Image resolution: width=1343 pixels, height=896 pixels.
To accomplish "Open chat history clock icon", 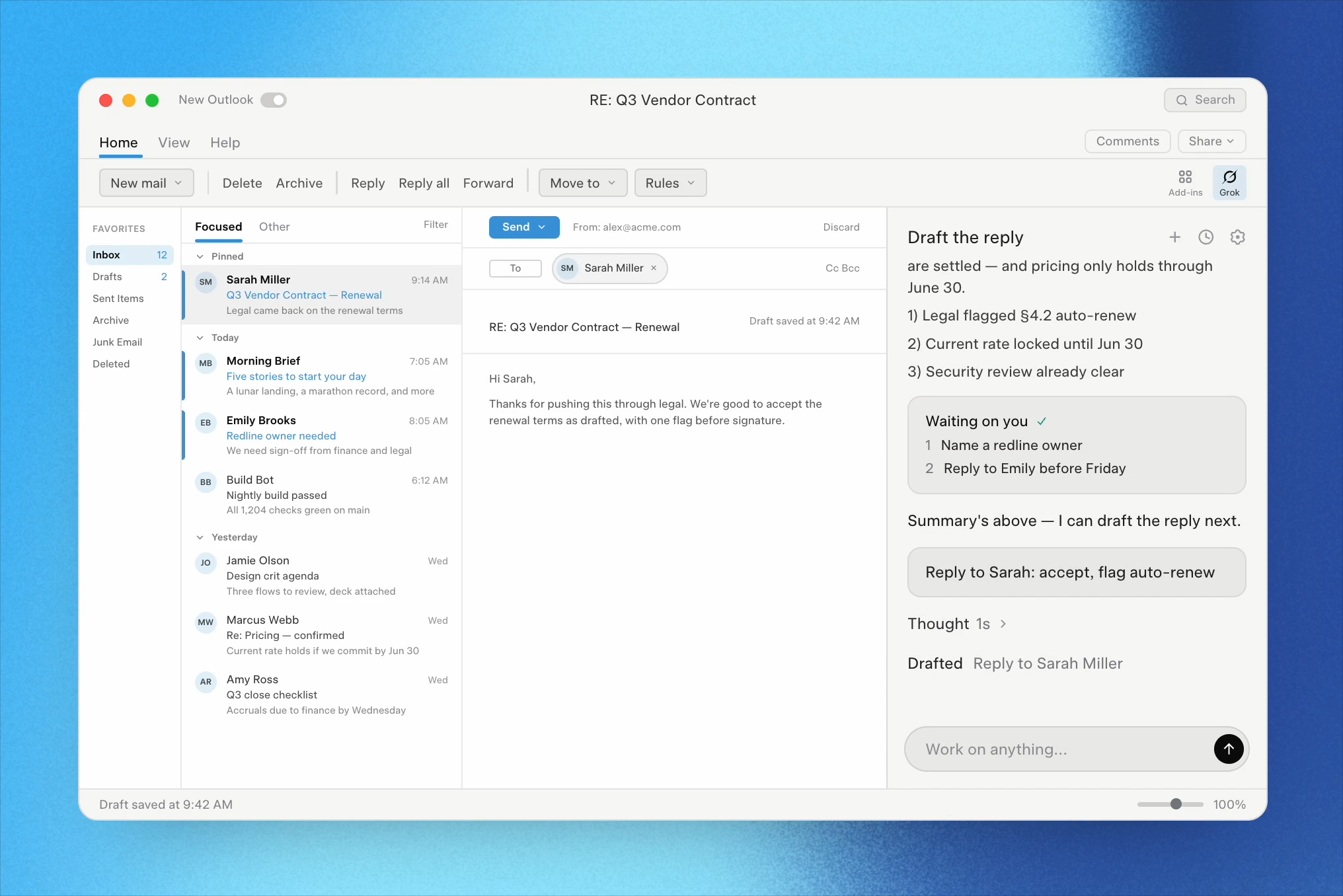I will 1206,237.
